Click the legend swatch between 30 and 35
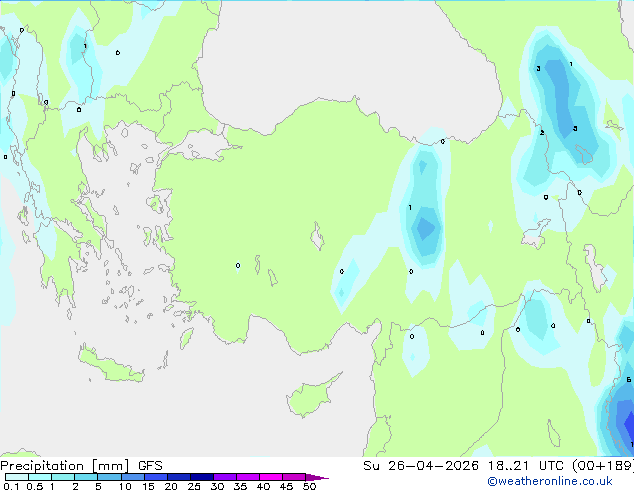The width and height of the screenshot is (634, 490). 225,477
